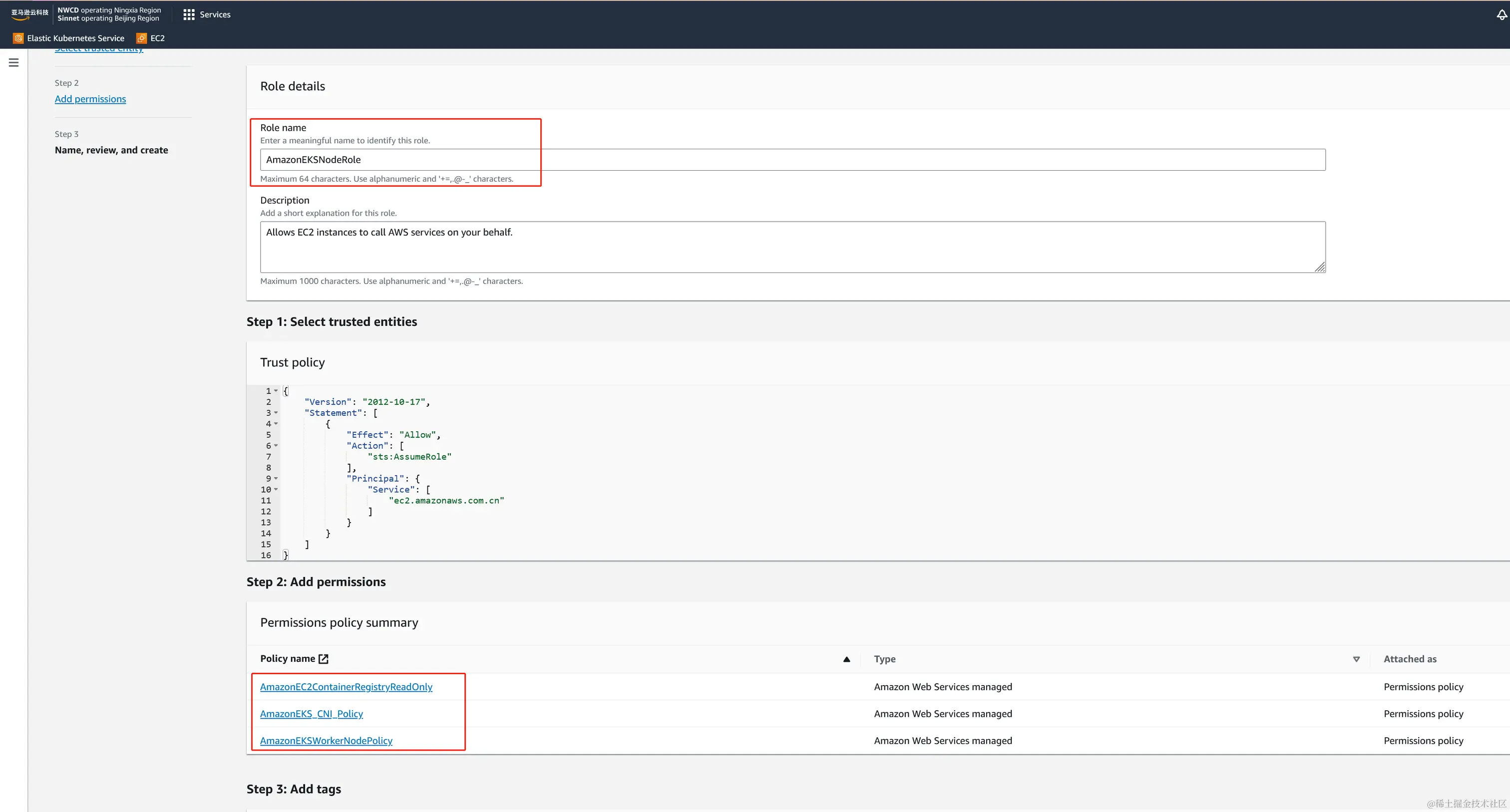
Task: Click into the Description text area
Action: coord(792,247)
